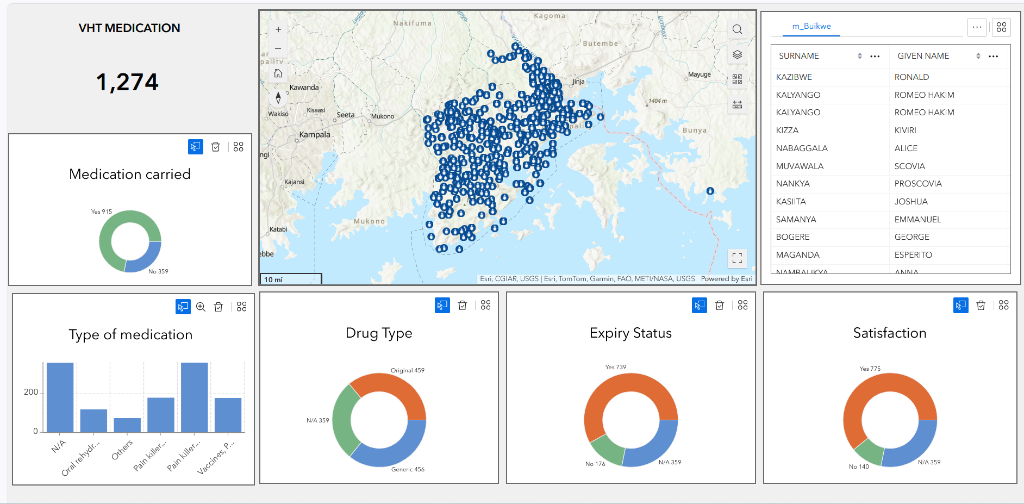Toggle selection mode on Satisfaction chart
Viewport: 1024px width, 504px height.
961,305
